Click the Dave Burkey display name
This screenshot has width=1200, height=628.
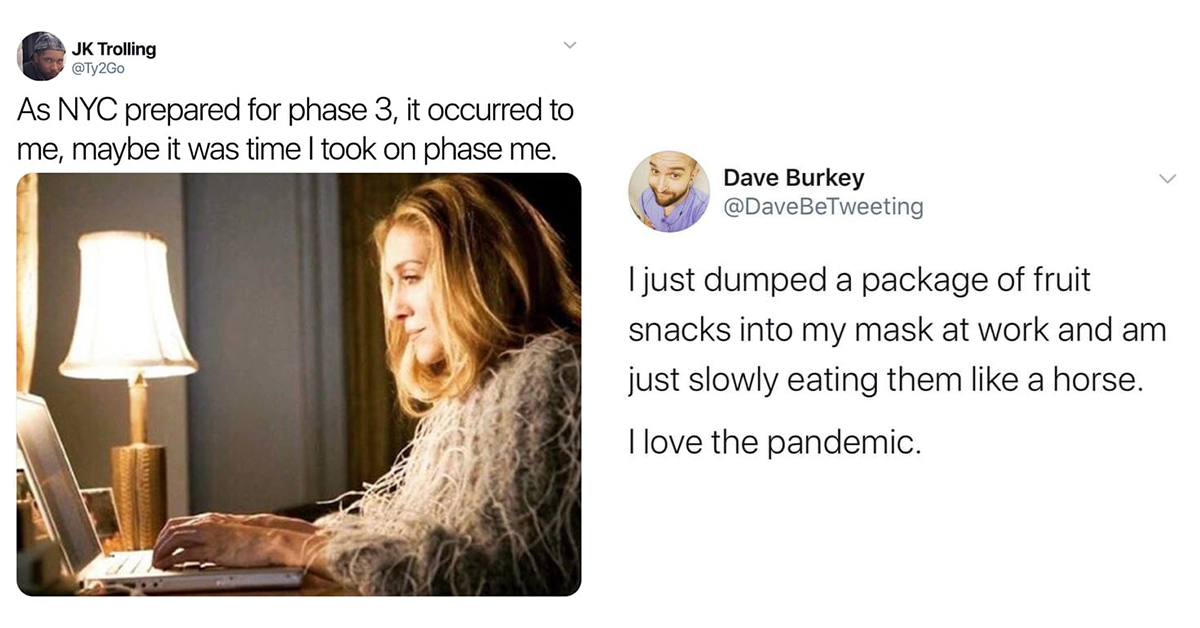click(x=793, y=178)
